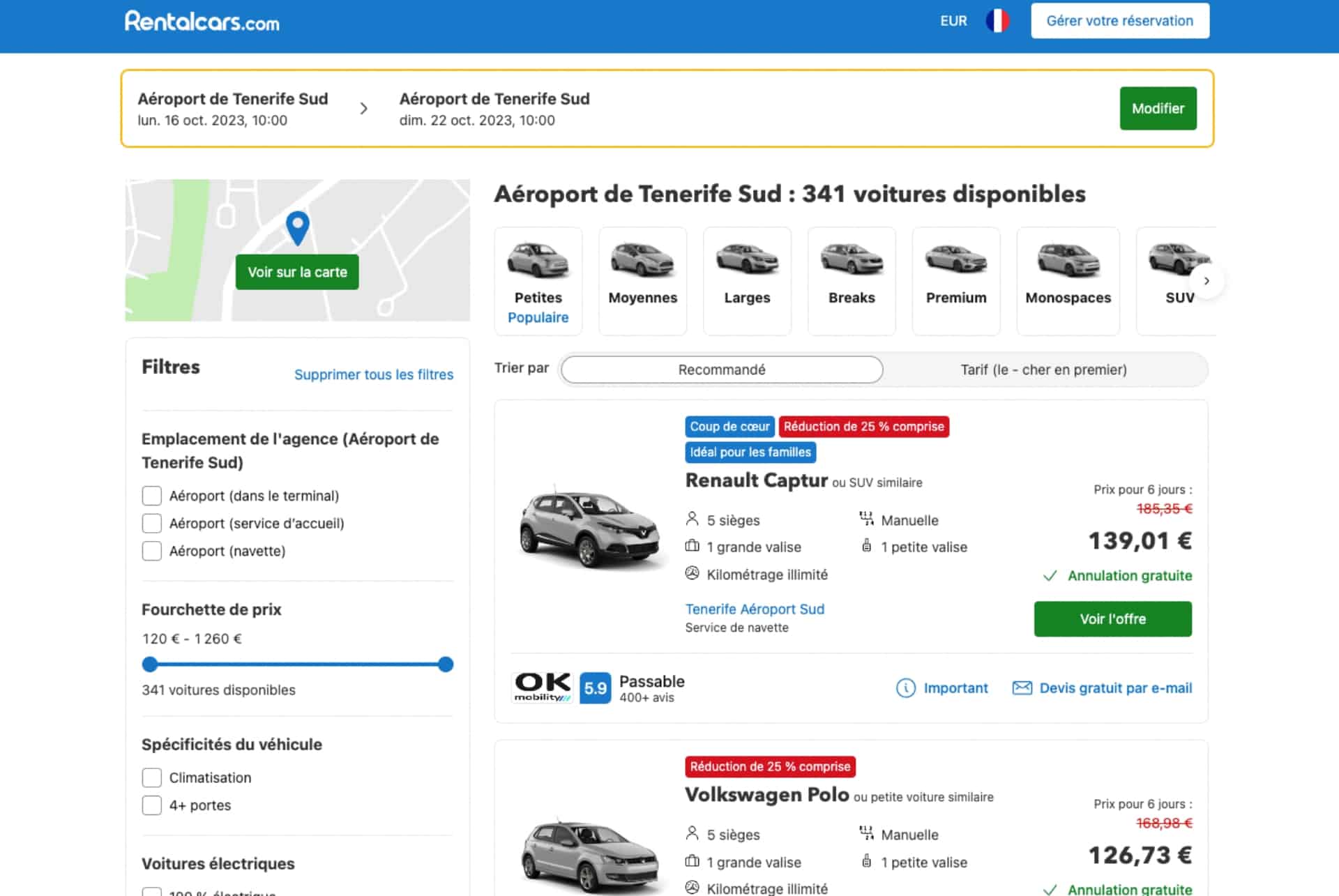Image resolution: width=1339 pixels, height=896 pixels.
Task: Click the Kilométrage illimité icon for Polo
Action: [692, 888]
